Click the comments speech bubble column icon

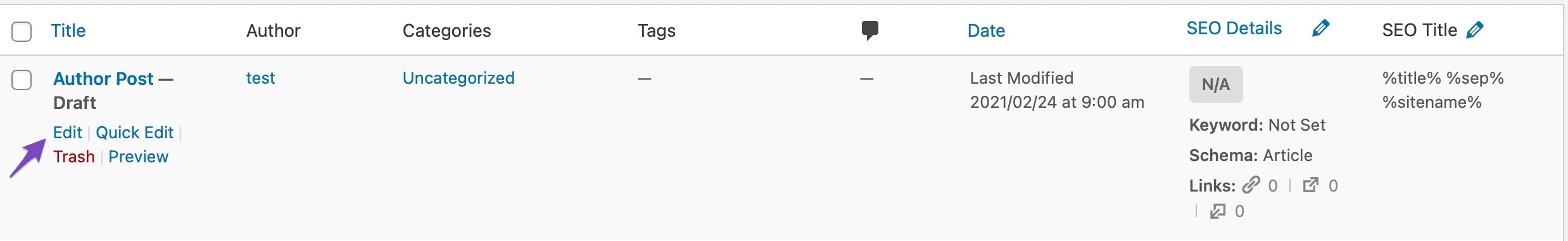[870, 30]
